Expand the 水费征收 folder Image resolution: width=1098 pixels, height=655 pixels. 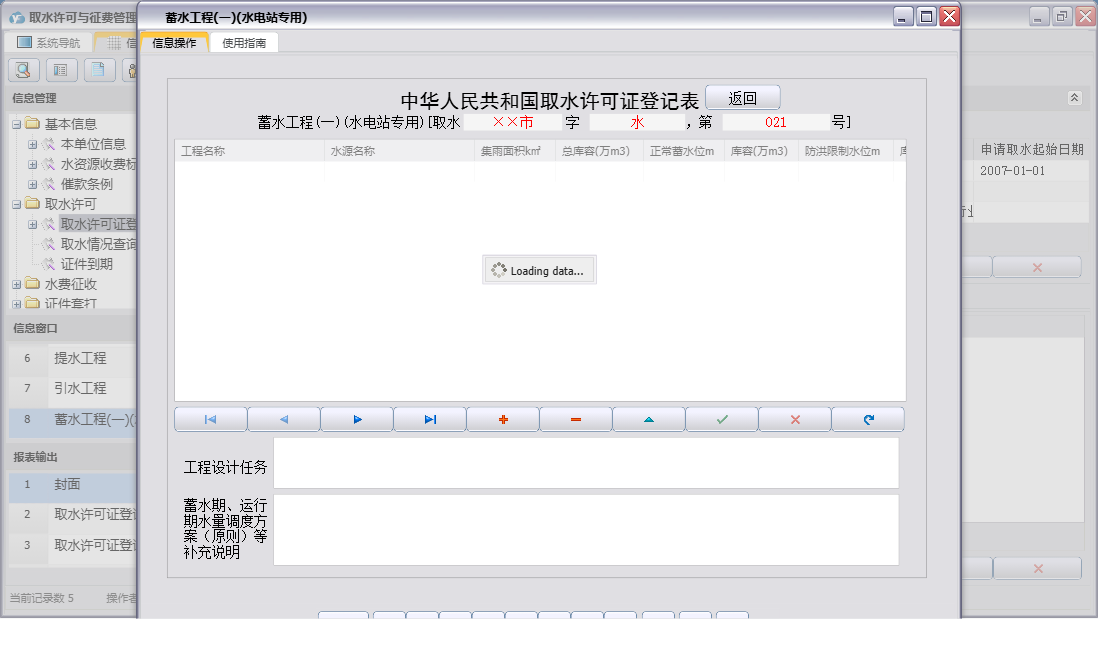pos(17,284)
